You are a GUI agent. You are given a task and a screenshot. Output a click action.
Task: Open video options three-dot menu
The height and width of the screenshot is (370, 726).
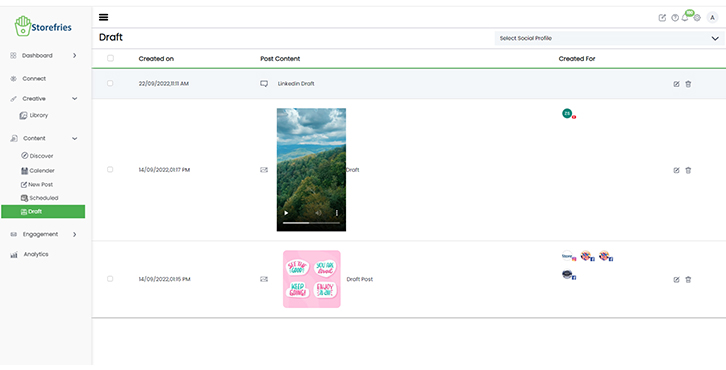coord(337,213)
